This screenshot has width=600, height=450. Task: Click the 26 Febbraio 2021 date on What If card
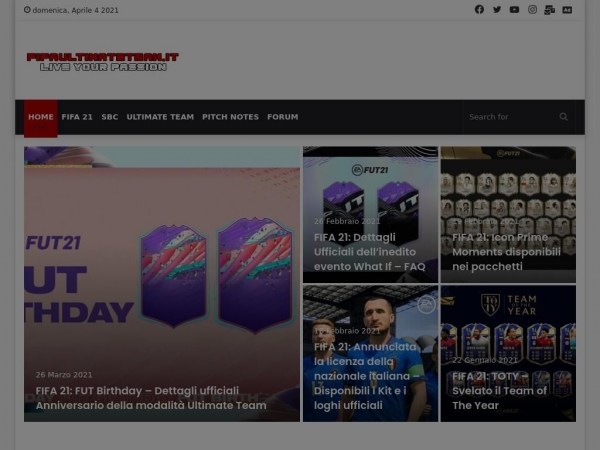[347, 221]
